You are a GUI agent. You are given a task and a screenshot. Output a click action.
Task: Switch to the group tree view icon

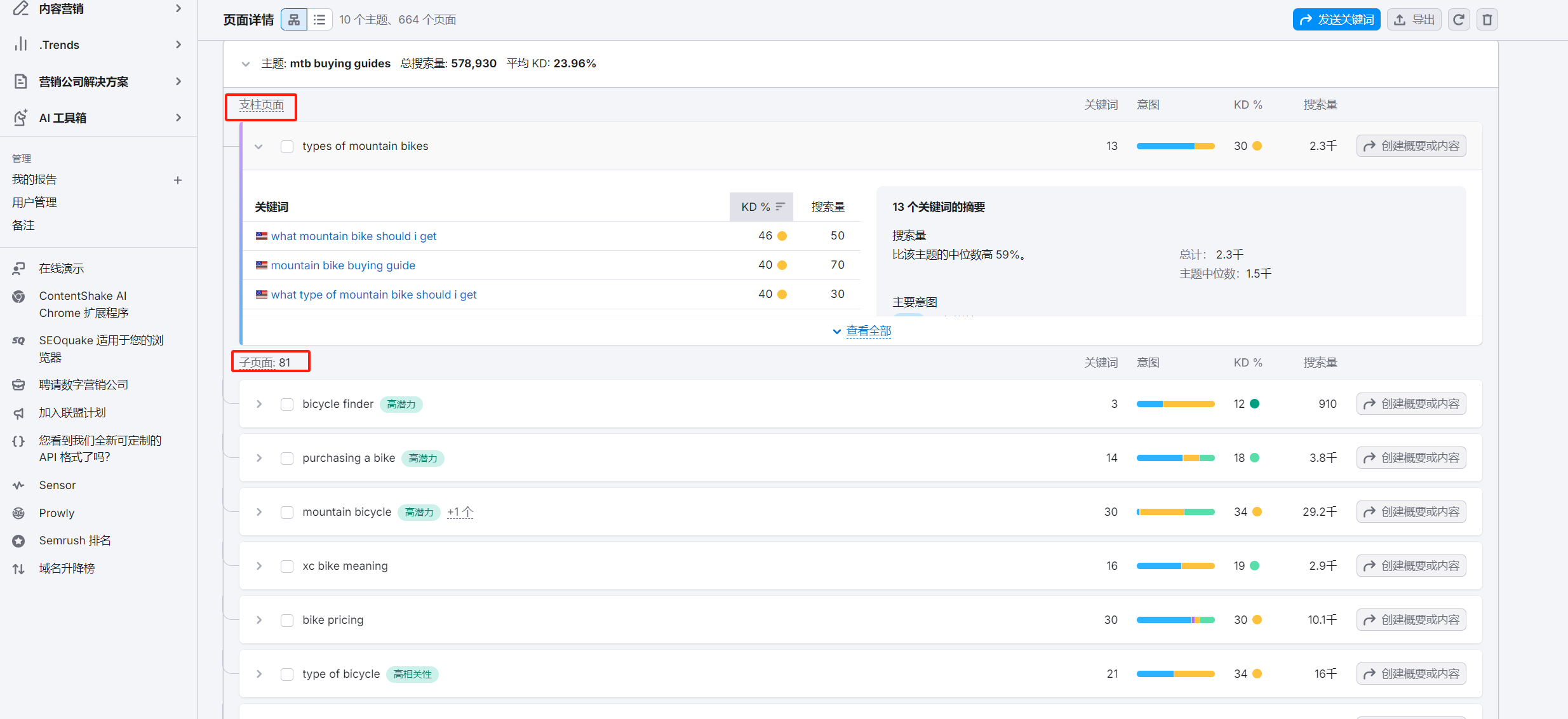tap(293, 20)
